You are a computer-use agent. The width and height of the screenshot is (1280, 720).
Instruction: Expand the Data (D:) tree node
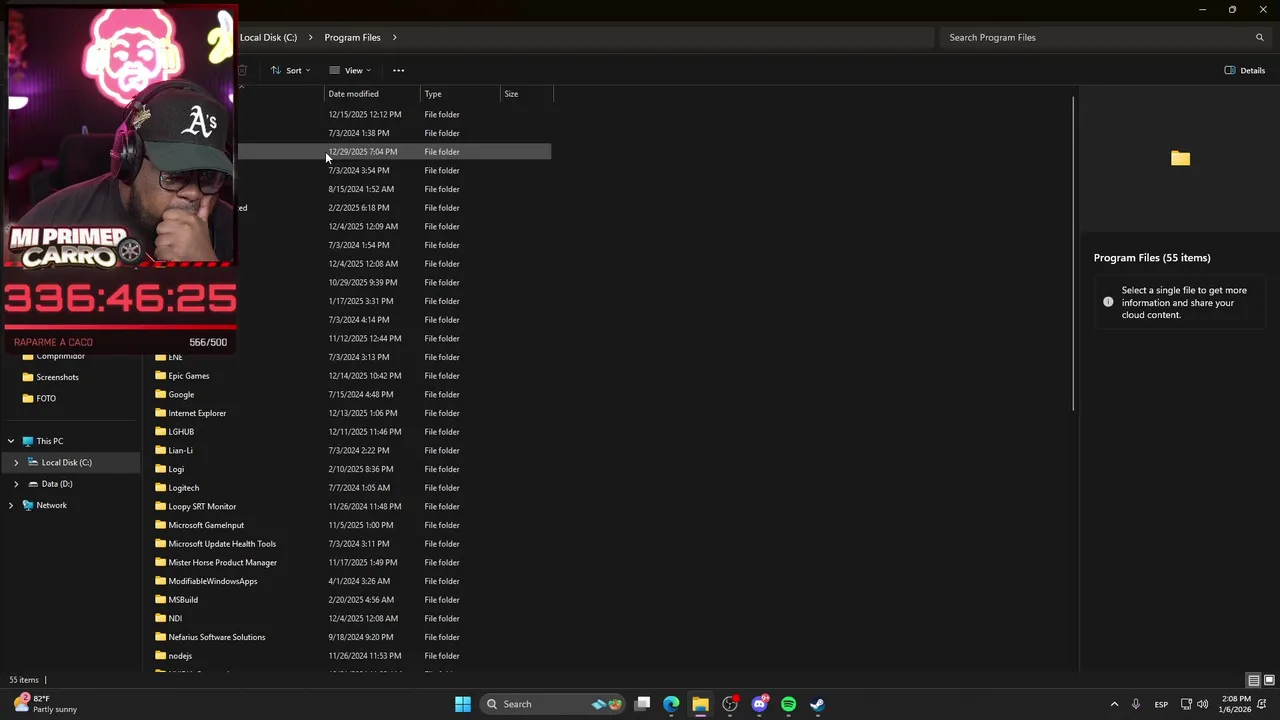(16, 484)
